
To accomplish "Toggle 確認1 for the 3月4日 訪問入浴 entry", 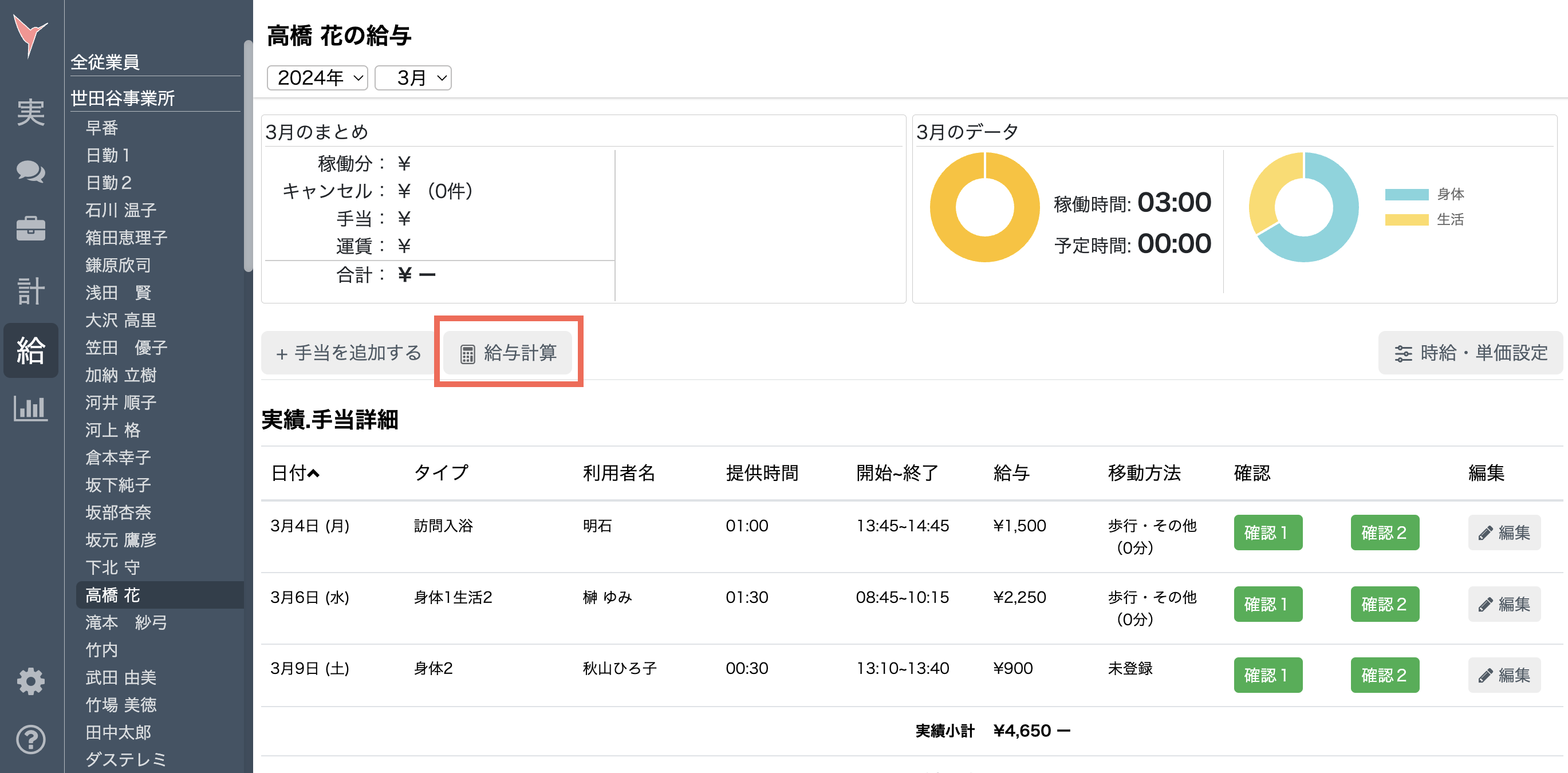I will point(1268,532).
